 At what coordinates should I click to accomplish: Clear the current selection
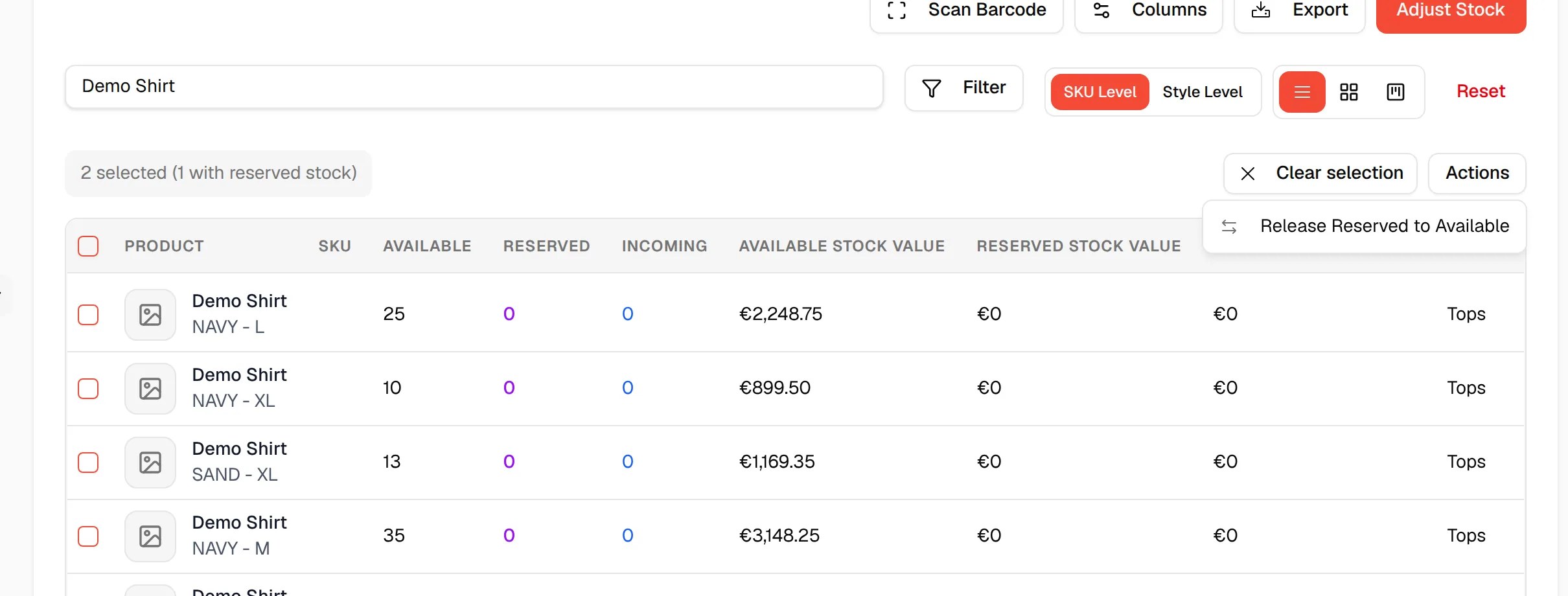tap(1320, 174)
